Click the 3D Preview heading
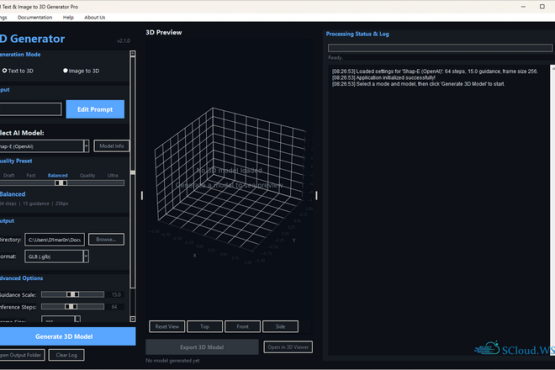The height and width of the screenshot is (370, 555). coord(164,32)
